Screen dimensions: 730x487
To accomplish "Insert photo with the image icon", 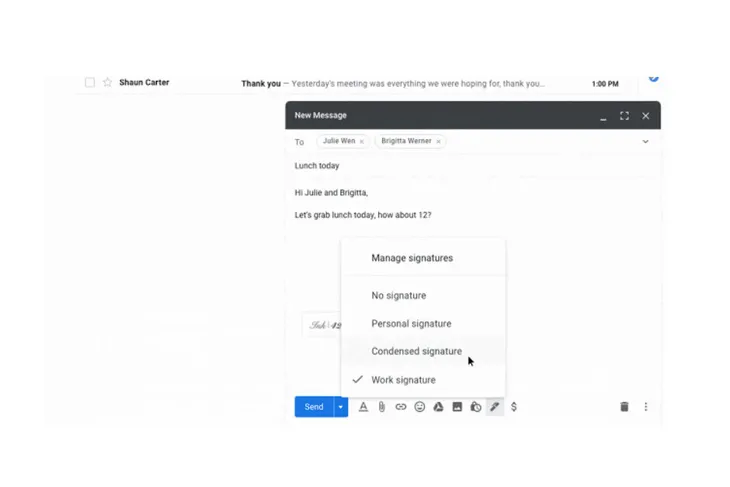I will tap(457, 407).
